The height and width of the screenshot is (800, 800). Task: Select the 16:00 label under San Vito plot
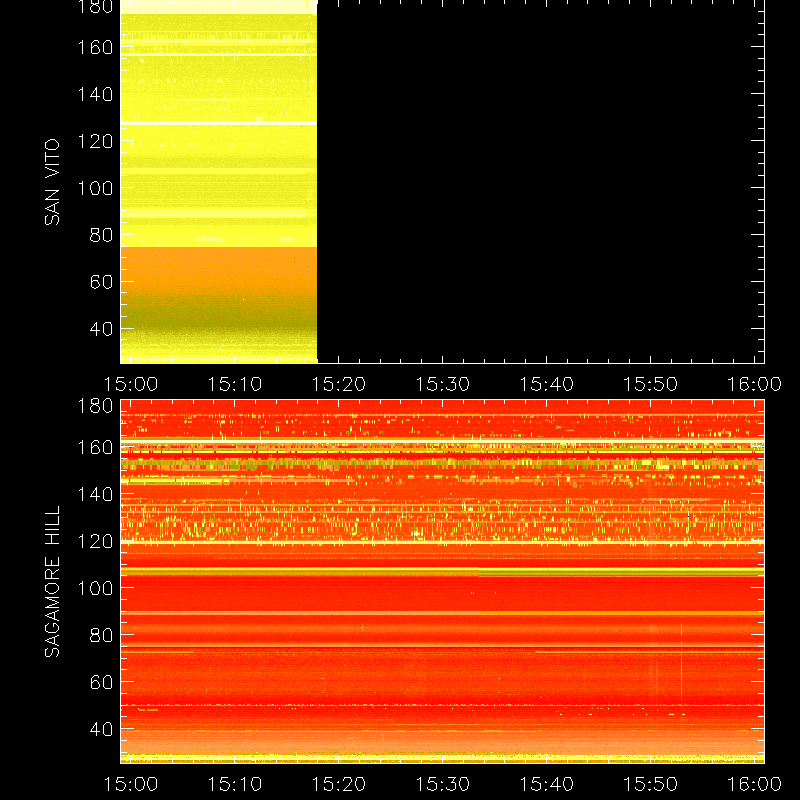click(x=754, y=384)
